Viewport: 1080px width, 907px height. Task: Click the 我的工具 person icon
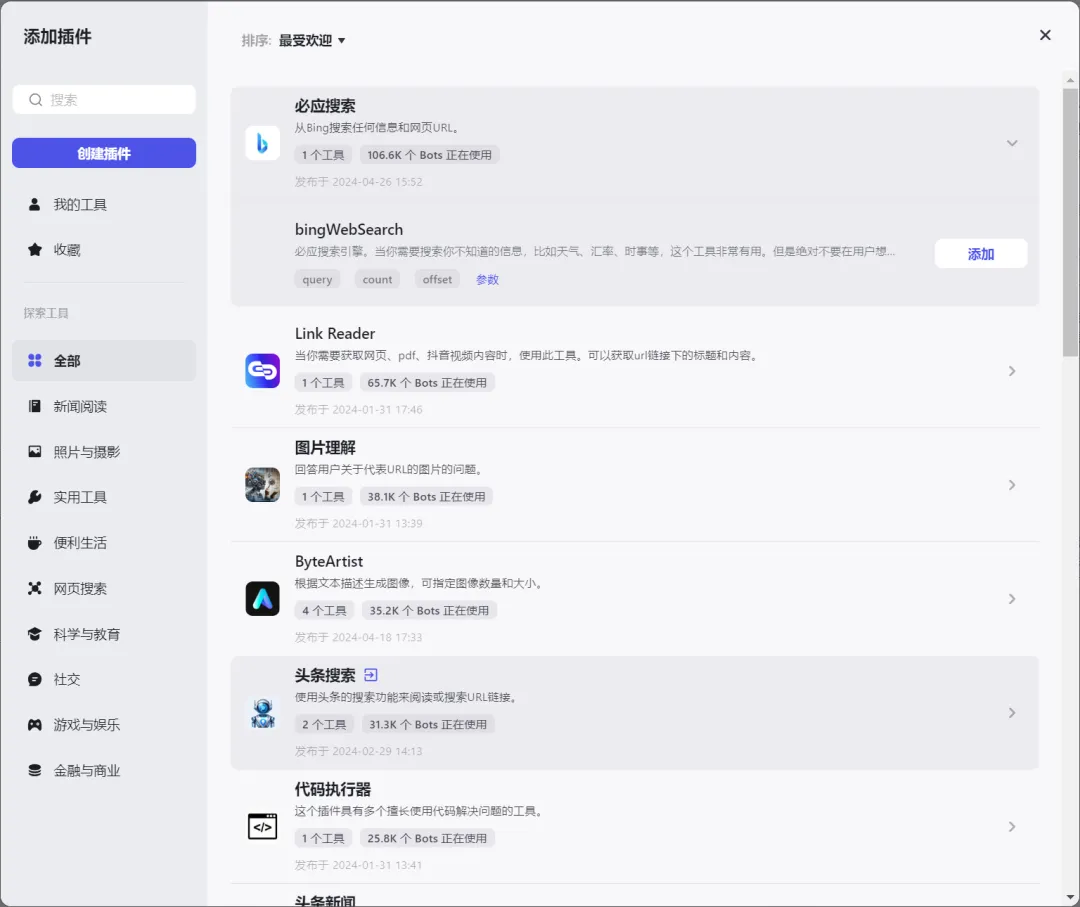click(x=35, y=205)
